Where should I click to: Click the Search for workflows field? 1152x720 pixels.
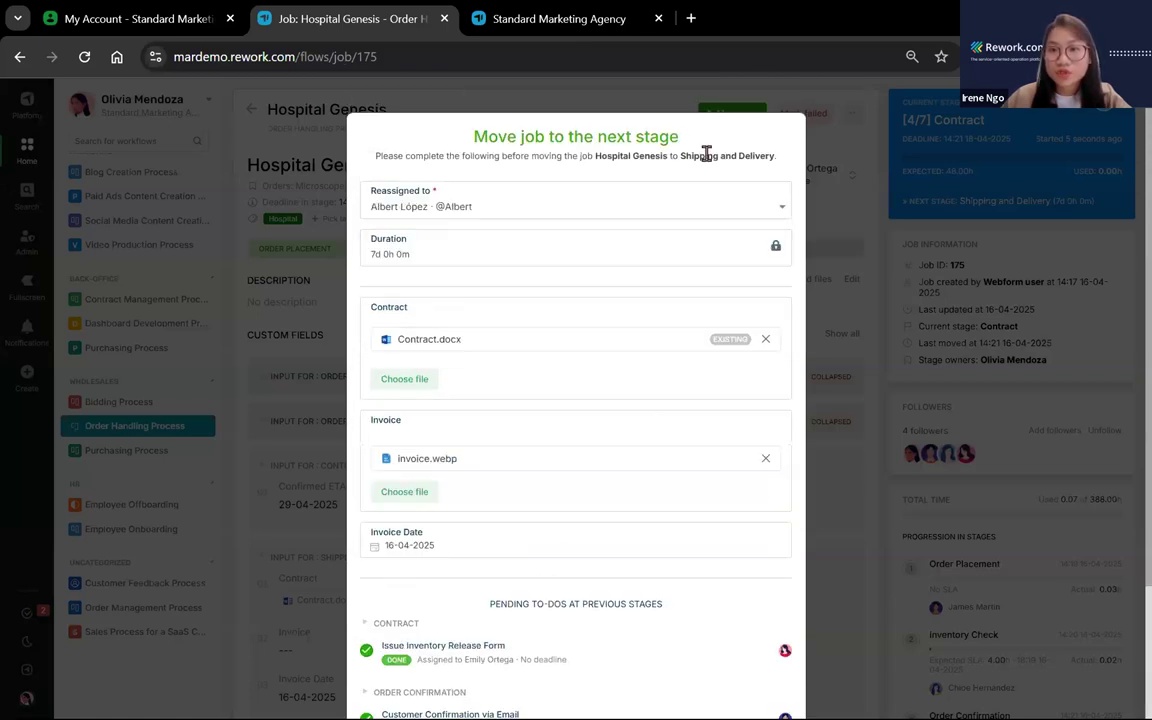pyautogui.click(x=137, y=140)
